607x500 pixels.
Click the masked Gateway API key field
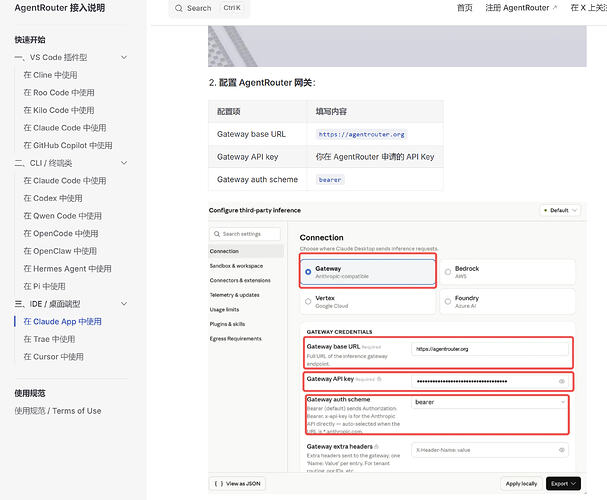click(490, 381)
